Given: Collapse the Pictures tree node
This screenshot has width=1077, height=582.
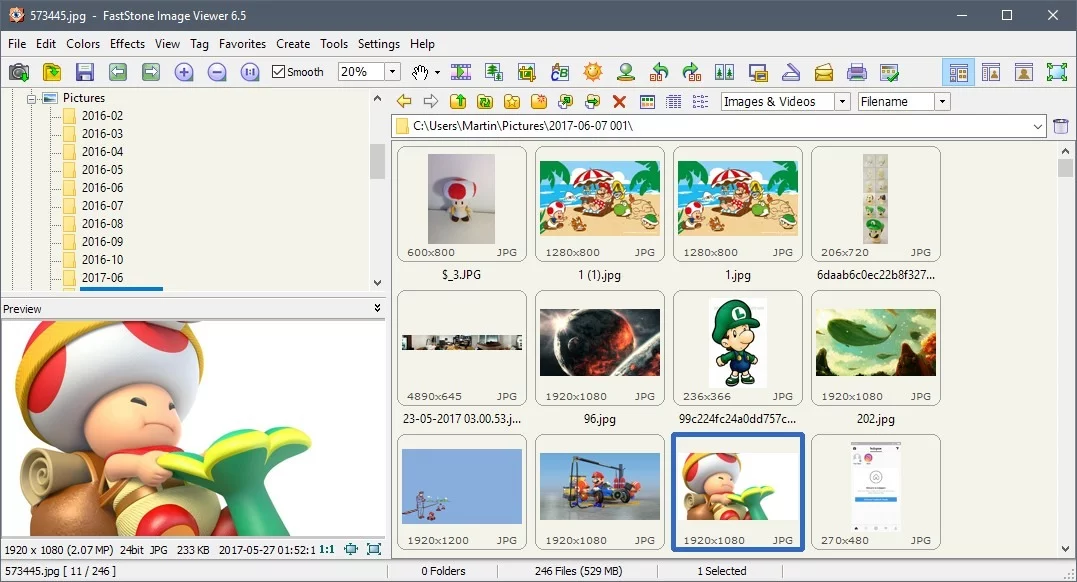Looking at the screenshot, I should click(x=31, y=98).
